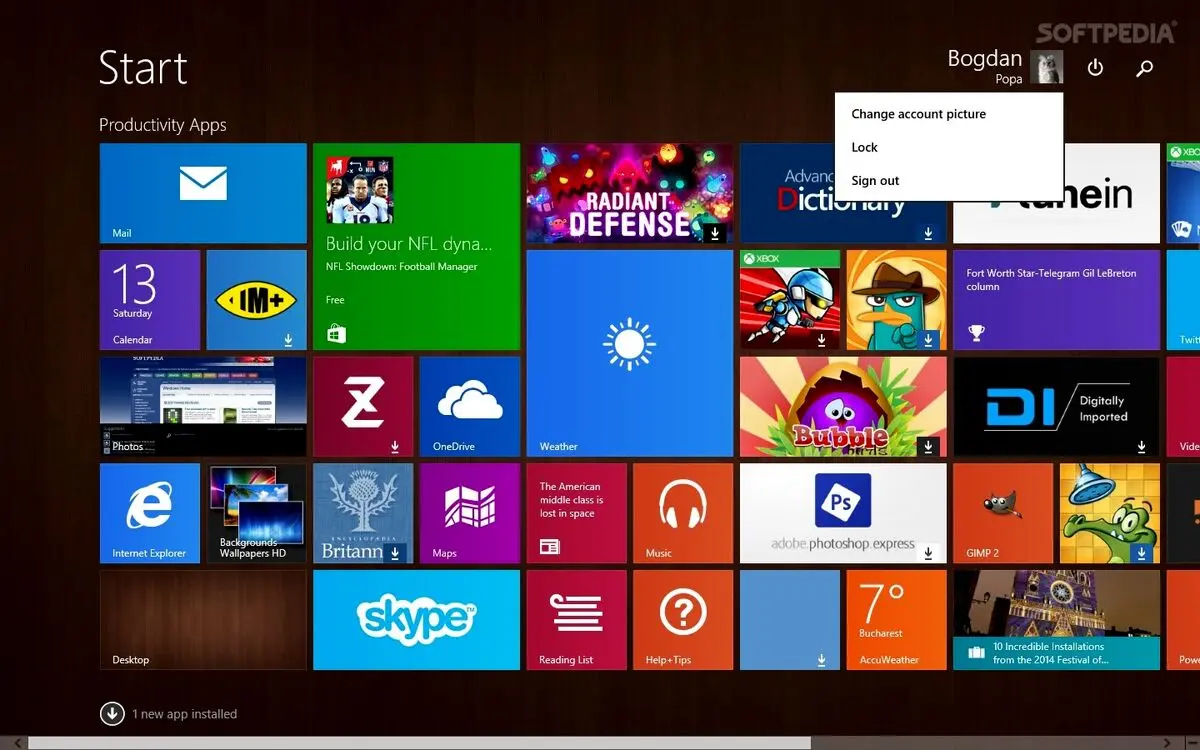1200x750 pixels.
Task: Open AccuWeather Bucharest 7° tile
Action: coord(897,620)
